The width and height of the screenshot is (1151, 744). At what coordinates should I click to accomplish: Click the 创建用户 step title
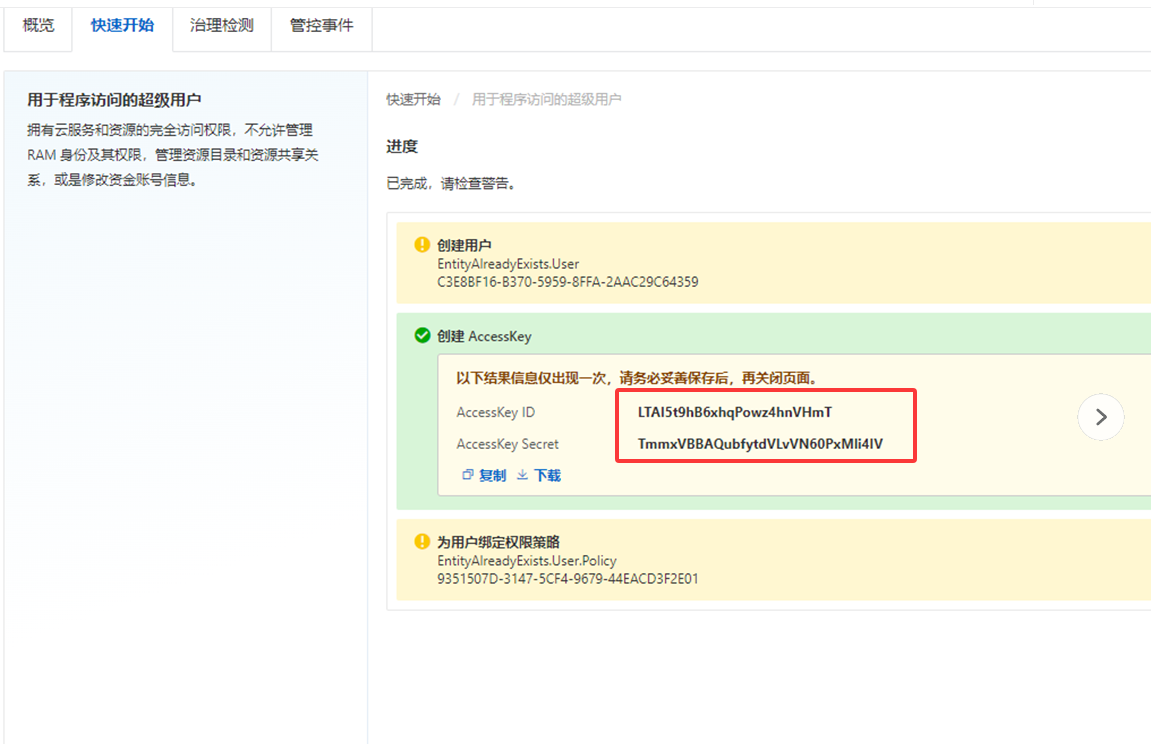point(464,245)
